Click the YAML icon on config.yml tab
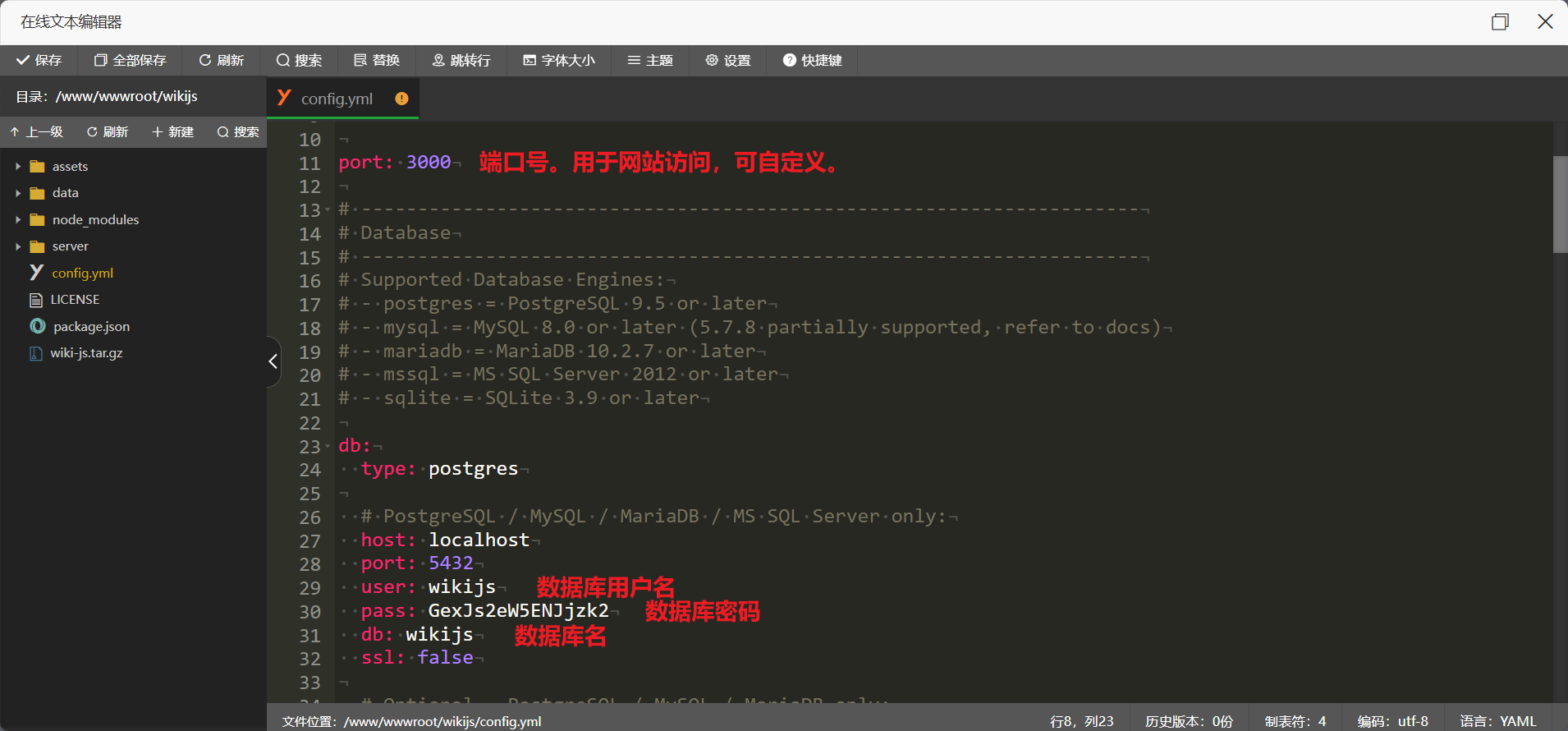The image size is (1568, 731). coord(284,98)
